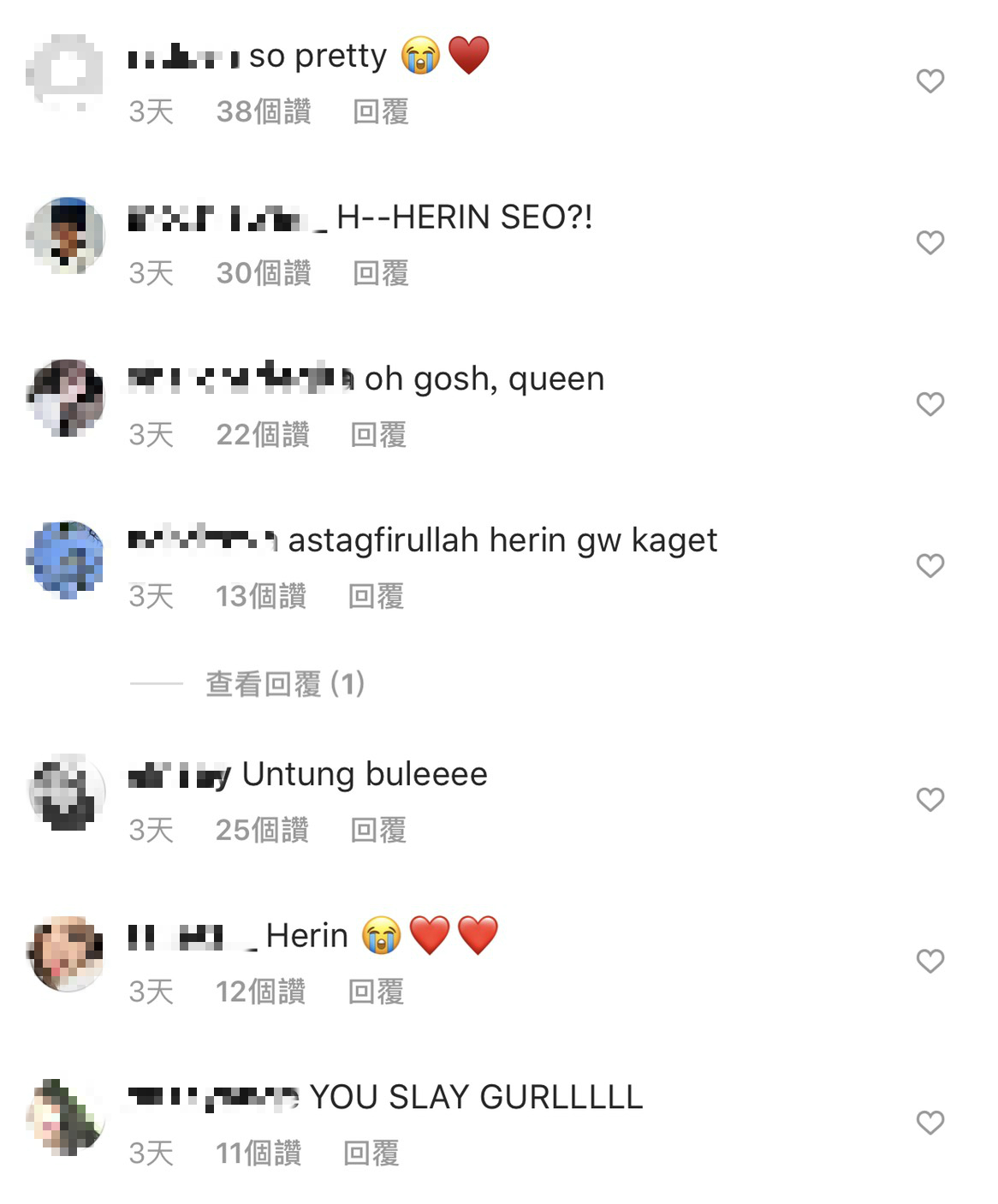Open avatar of "YOU SLAY GURLLLLL" commenter
The width and height of the screenshot is (998, 1204).
(65, 1117)
